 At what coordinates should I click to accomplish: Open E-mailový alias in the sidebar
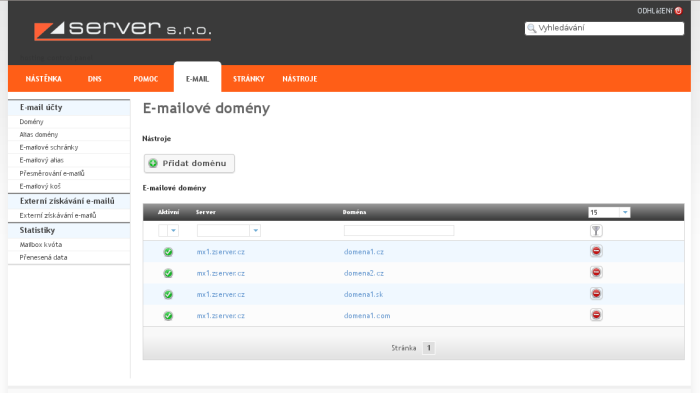click(41, 160)
